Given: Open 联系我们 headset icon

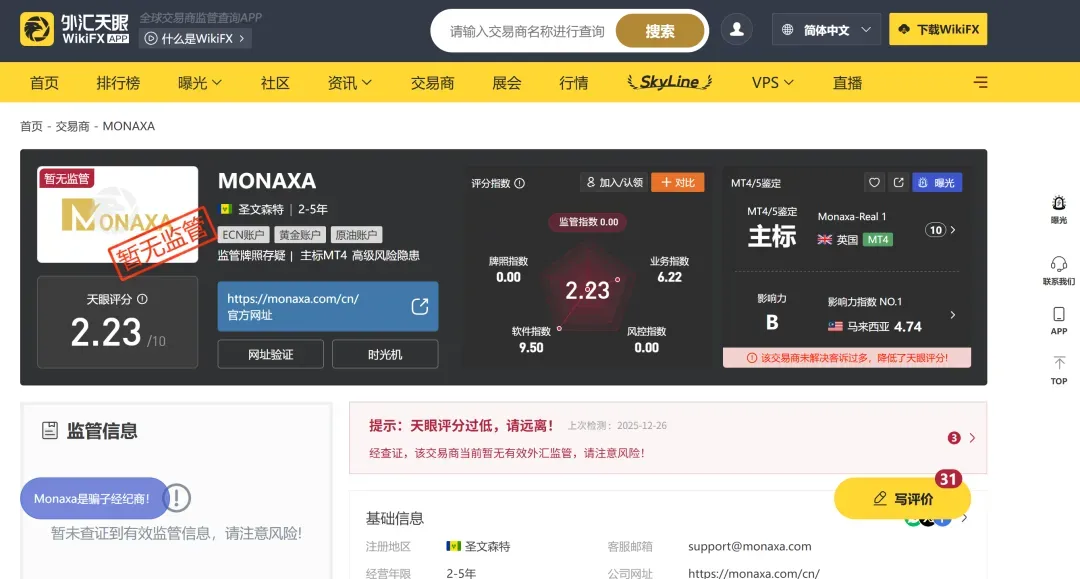Looking at the screenshot, I should [x=1059, y=271].
